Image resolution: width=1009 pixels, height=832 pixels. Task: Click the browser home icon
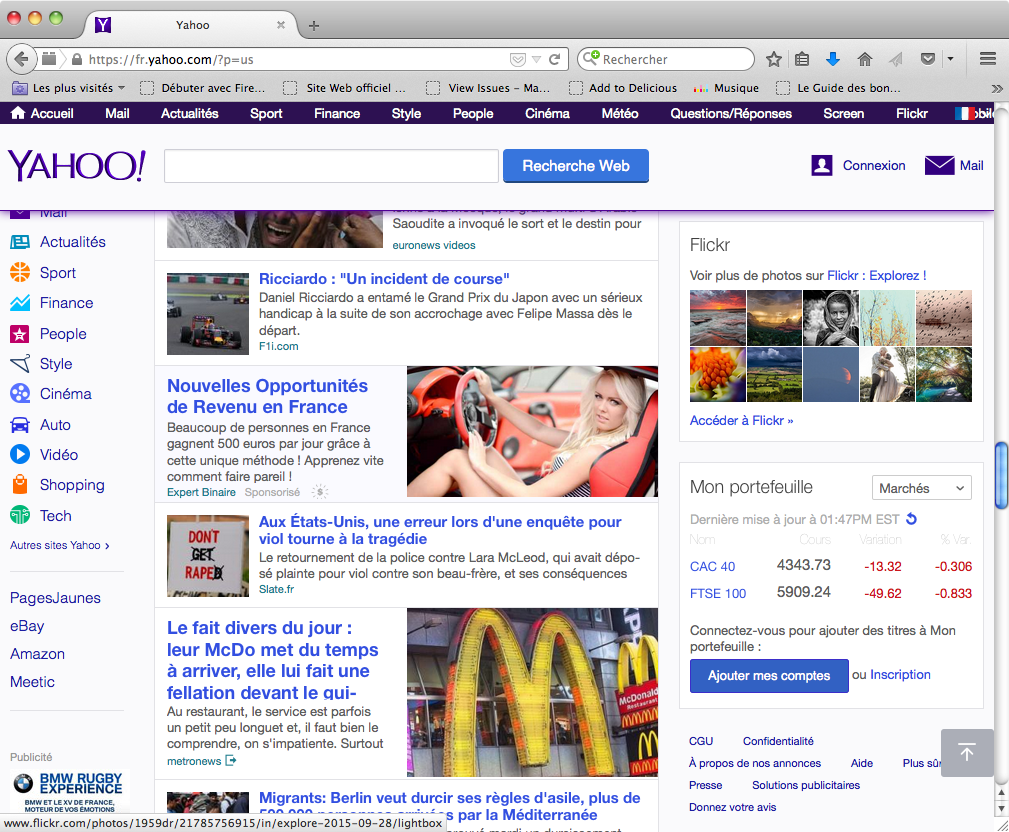coord(865,59)
